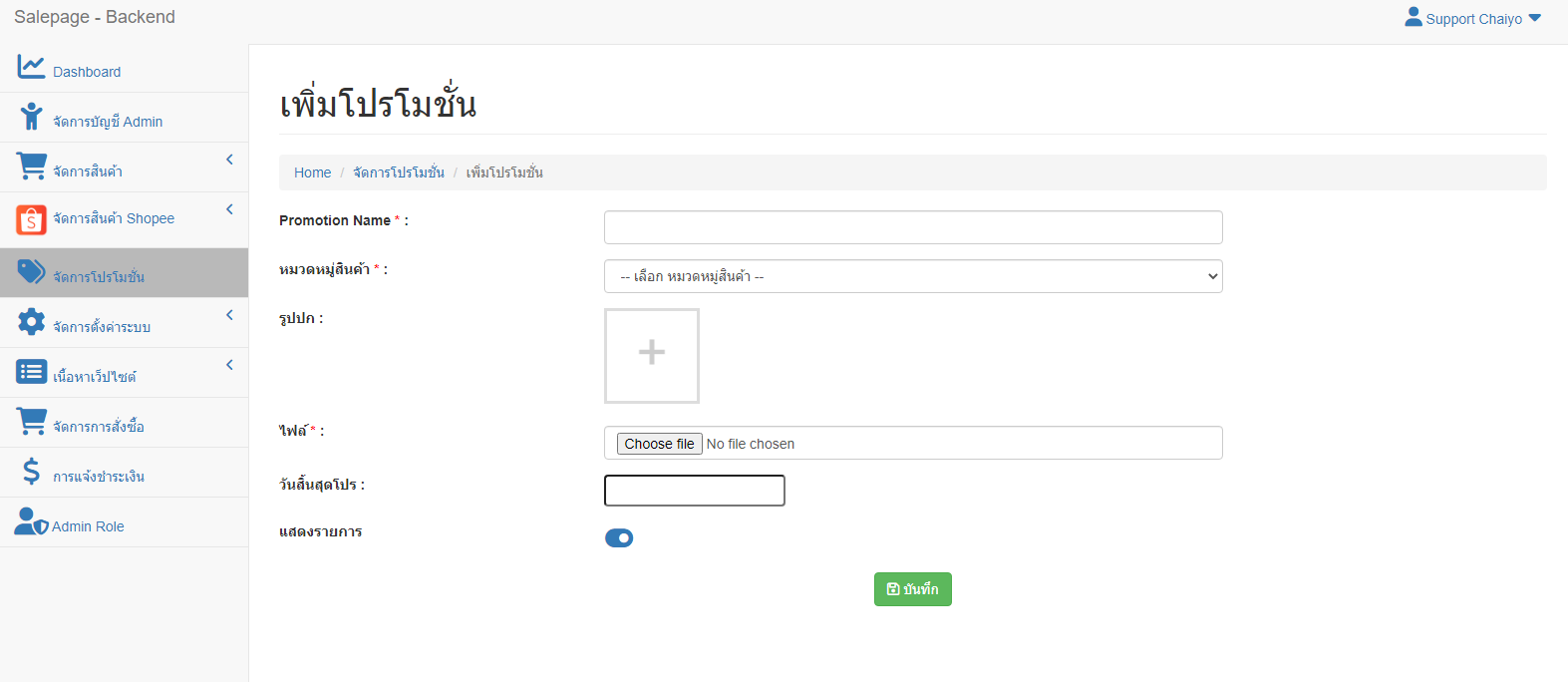This screenshot has height=682, width=1568.
Task: Expand the จัดการสินค้า Shopee submenu chevron
Action: pos(229,209)
